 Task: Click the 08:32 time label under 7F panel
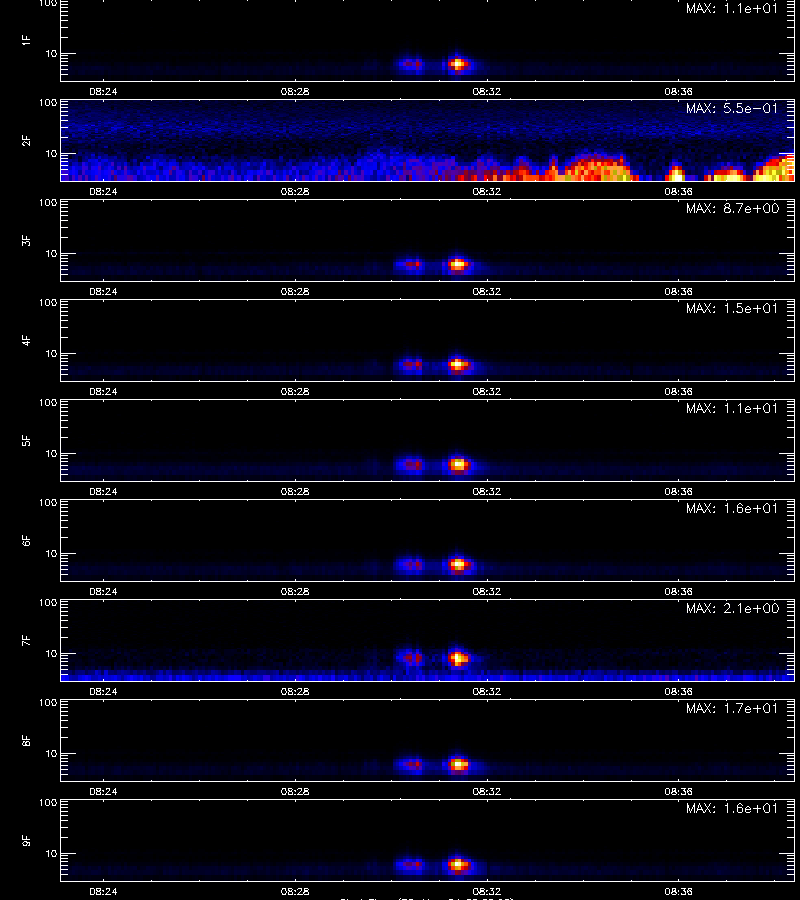487,691
